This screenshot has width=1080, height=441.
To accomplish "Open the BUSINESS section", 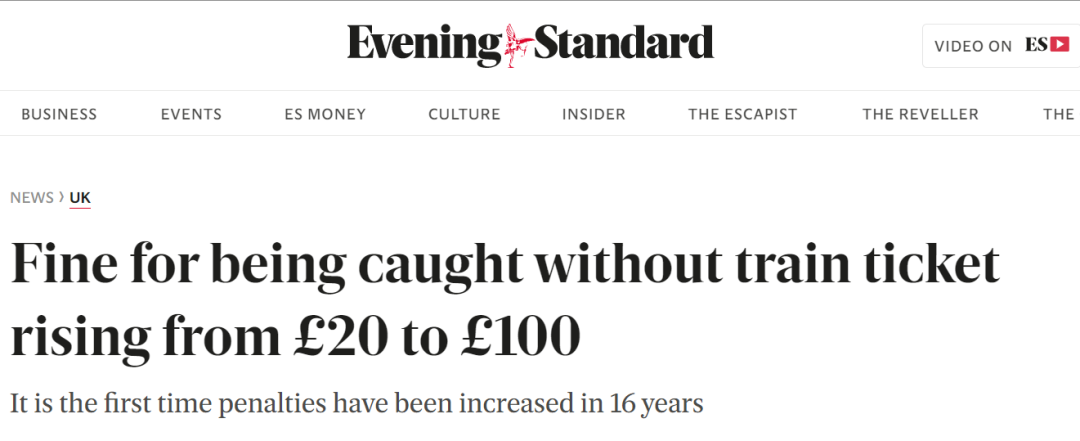I will pyautogui.click(x=59, y=114).
